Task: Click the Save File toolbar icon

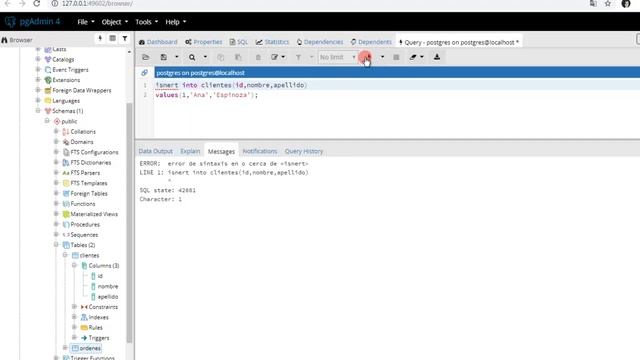Action: click(x=164, y=57)
